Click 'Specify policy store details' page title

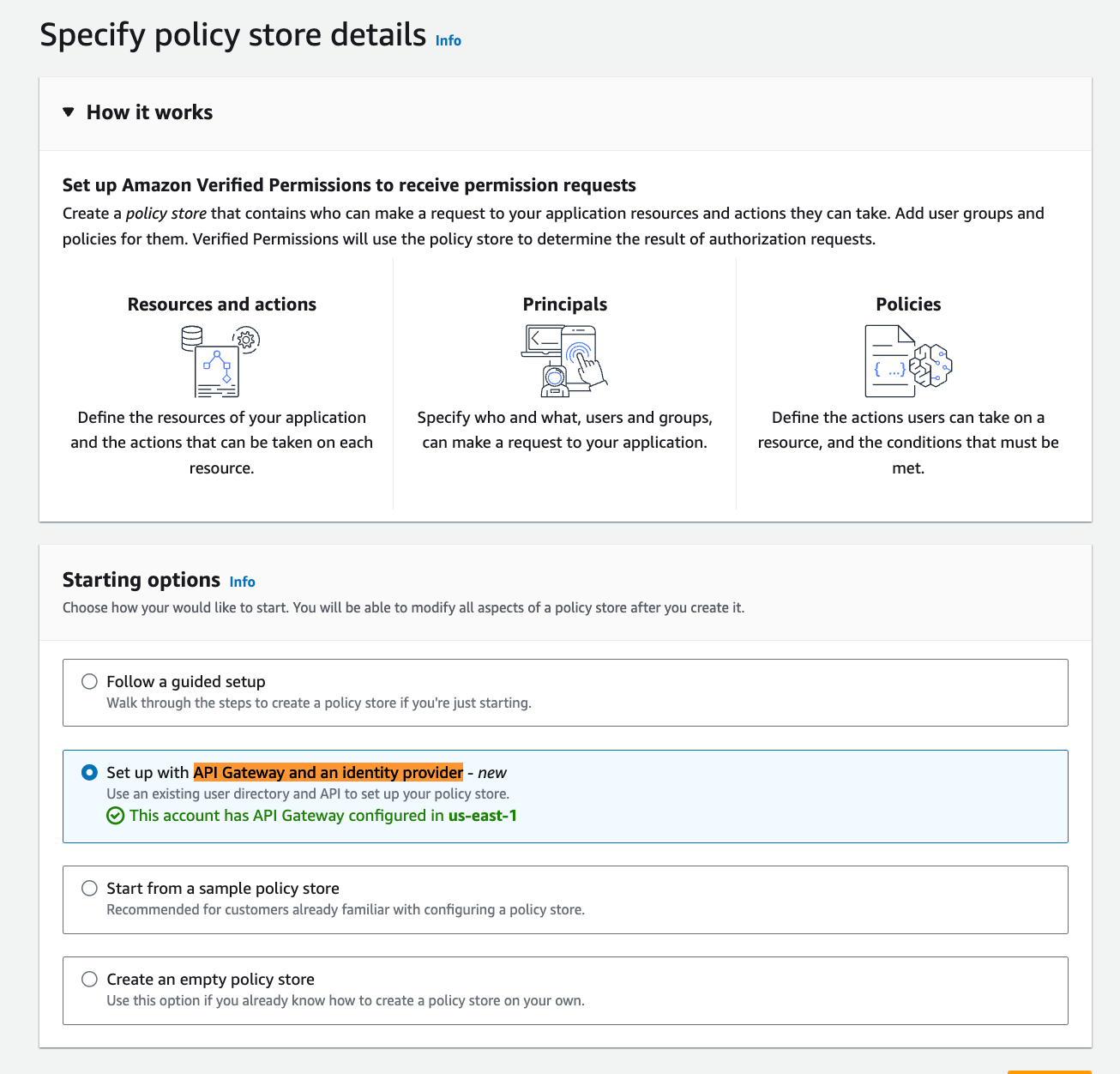click(233, 35)
